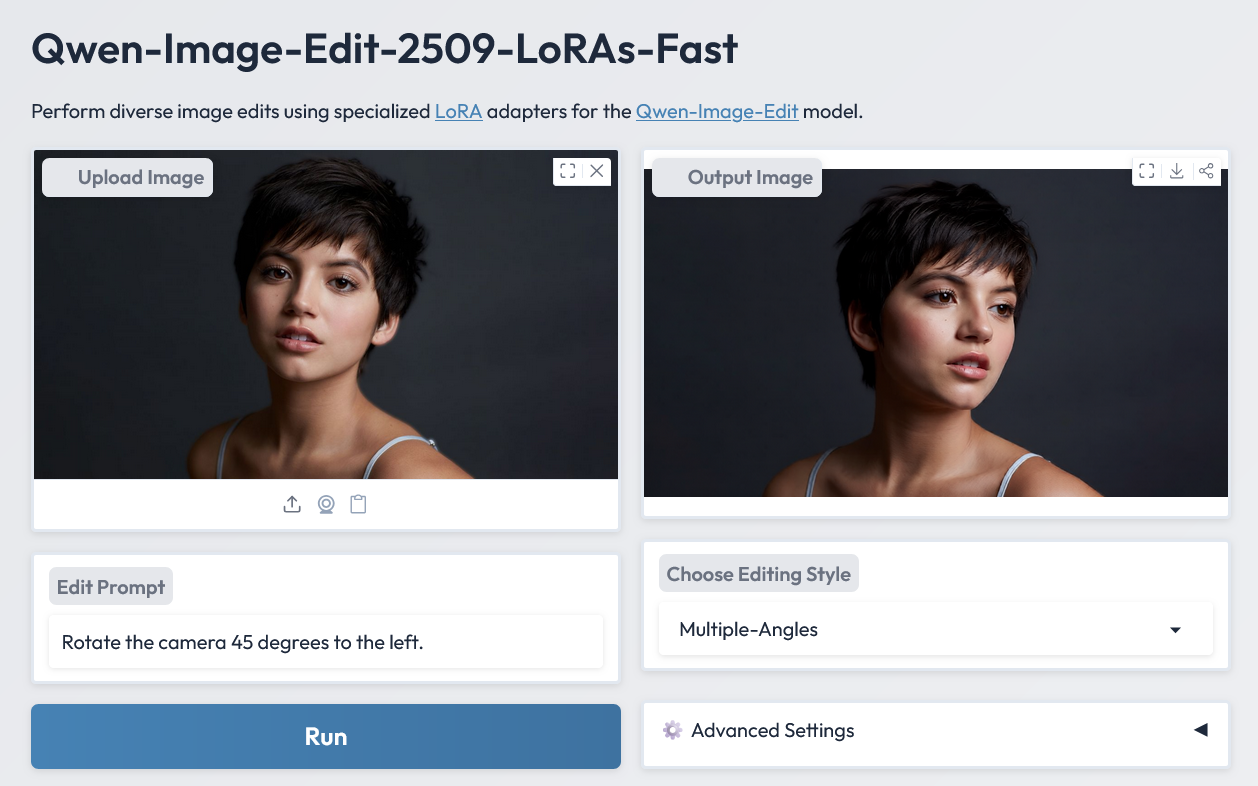The width and height of the screenshot is (1258, 786).
Task: Click the Upload Image label
Action: click(127, 178)
